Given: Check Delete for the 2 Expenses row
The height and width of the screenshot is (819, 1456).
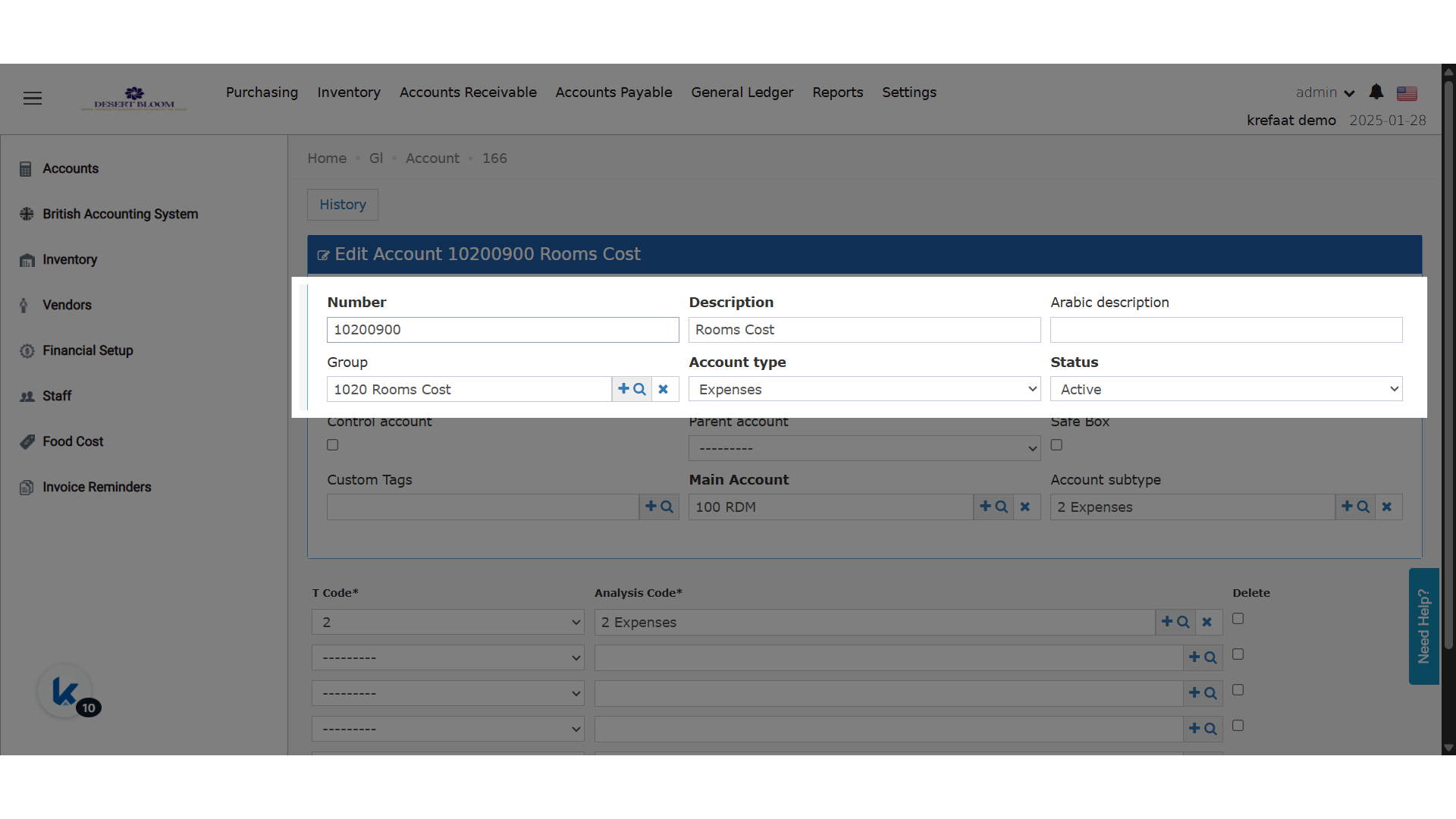Looking at the screenshot, I should [x=1238, y=619].
